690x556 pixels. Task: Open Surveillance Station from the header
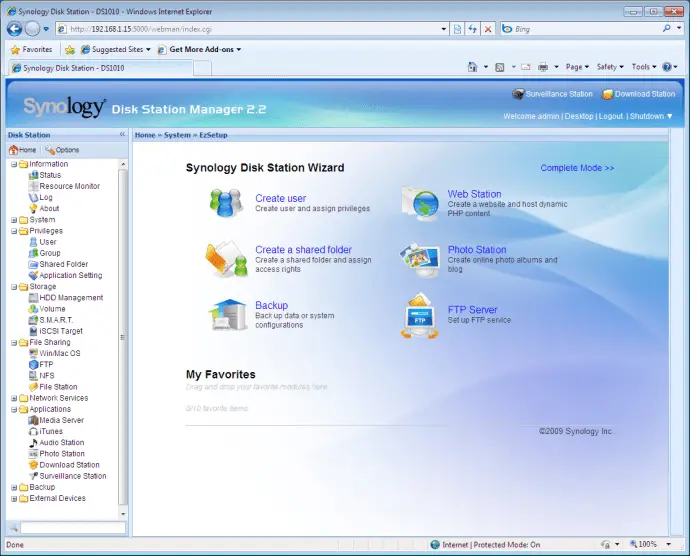tap(553, 94)
